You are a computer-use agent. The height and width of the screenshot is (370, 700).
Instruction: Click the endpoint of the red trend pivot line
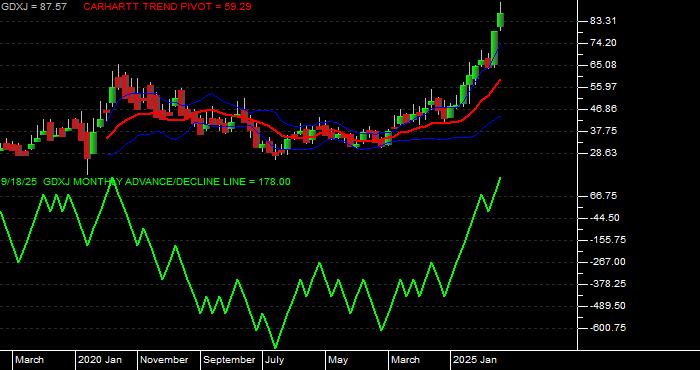tap(500, 80)
